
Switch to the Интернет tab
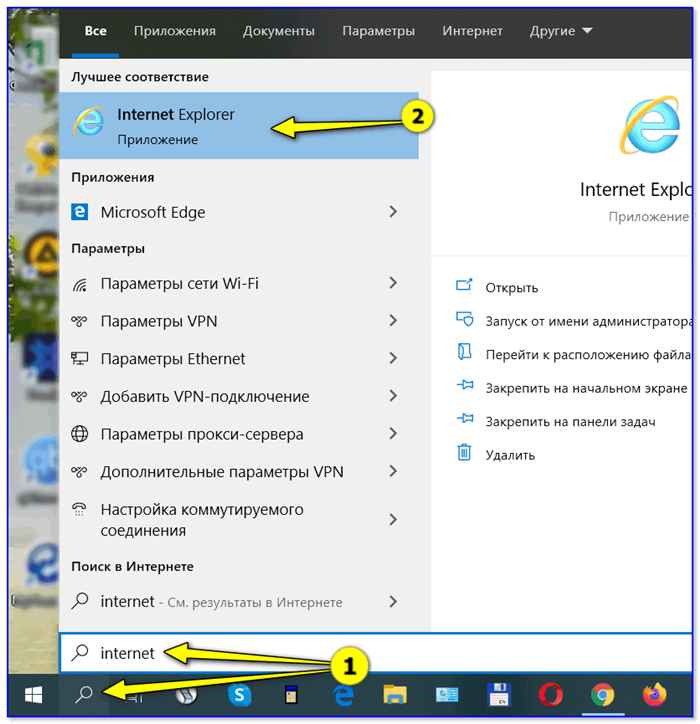pyautogui.click(x=472, y=31)
